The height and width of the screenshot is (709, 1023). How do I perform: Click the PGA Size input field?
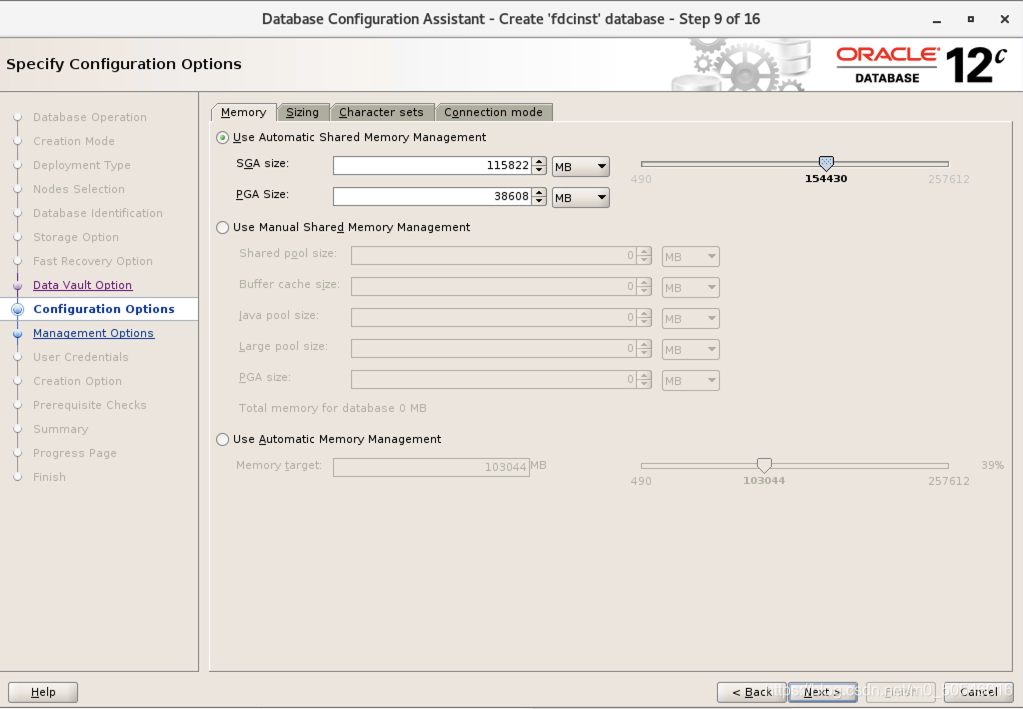tap(433, 196)
